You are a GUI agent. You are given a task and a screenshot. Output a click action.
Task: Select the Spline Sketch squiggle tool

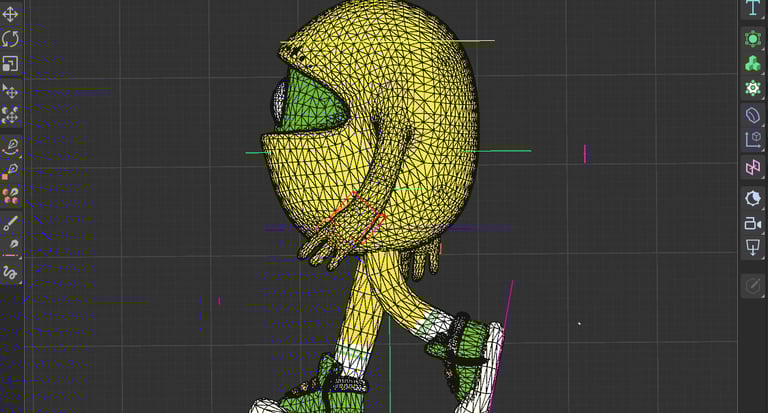point(10,272)
